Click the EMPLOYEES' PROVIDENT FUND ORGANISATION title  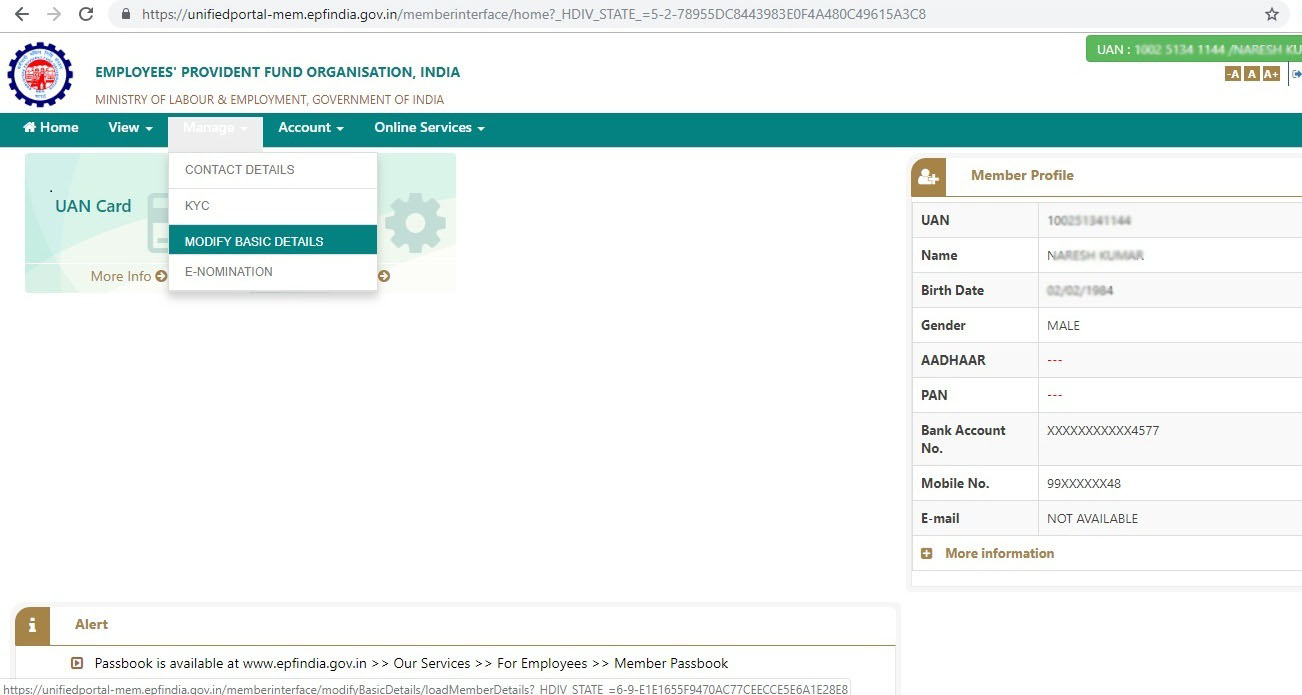(278, 72)
